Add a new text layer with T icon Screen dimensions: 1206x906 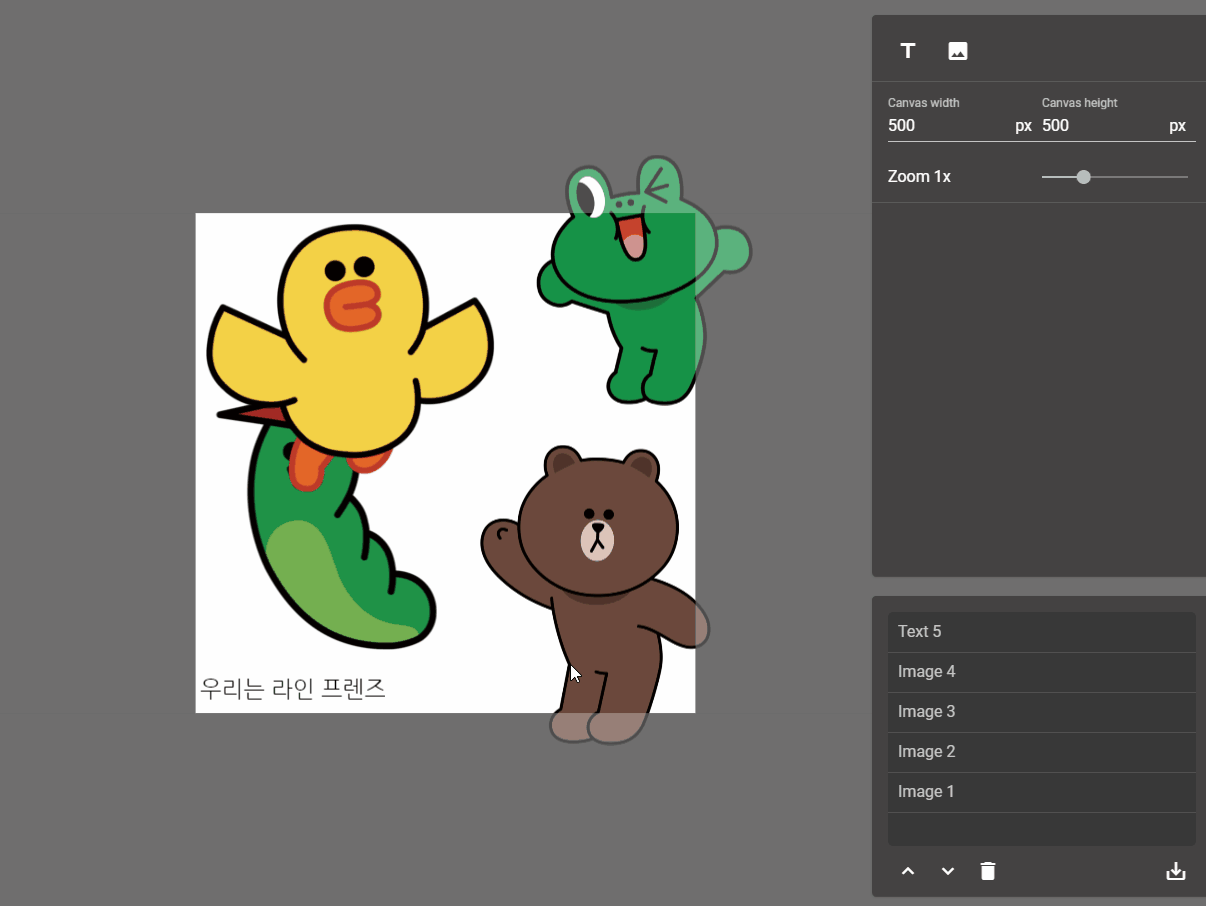coord(908,51)
